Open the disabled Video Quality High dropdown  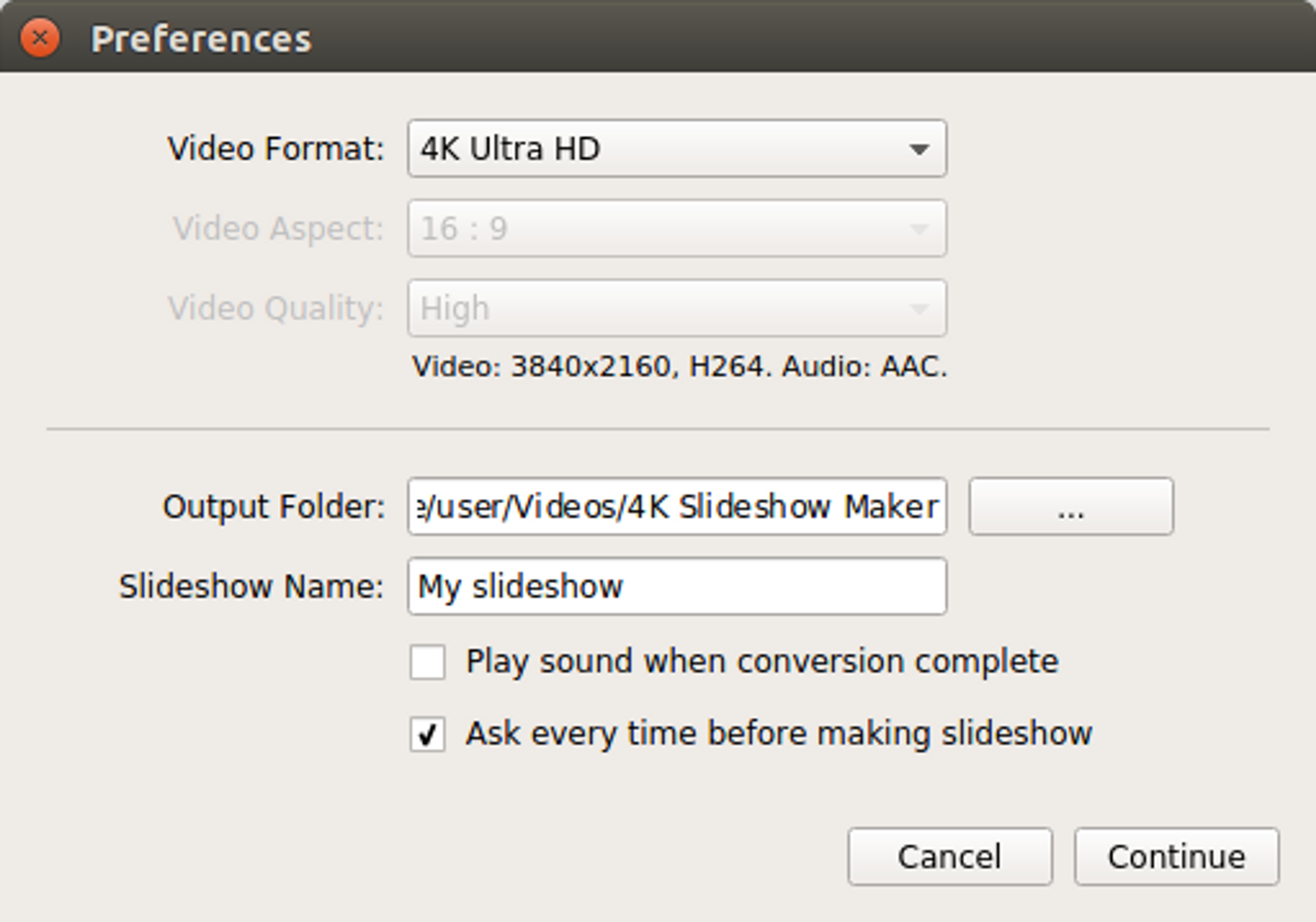click(677, 308)
